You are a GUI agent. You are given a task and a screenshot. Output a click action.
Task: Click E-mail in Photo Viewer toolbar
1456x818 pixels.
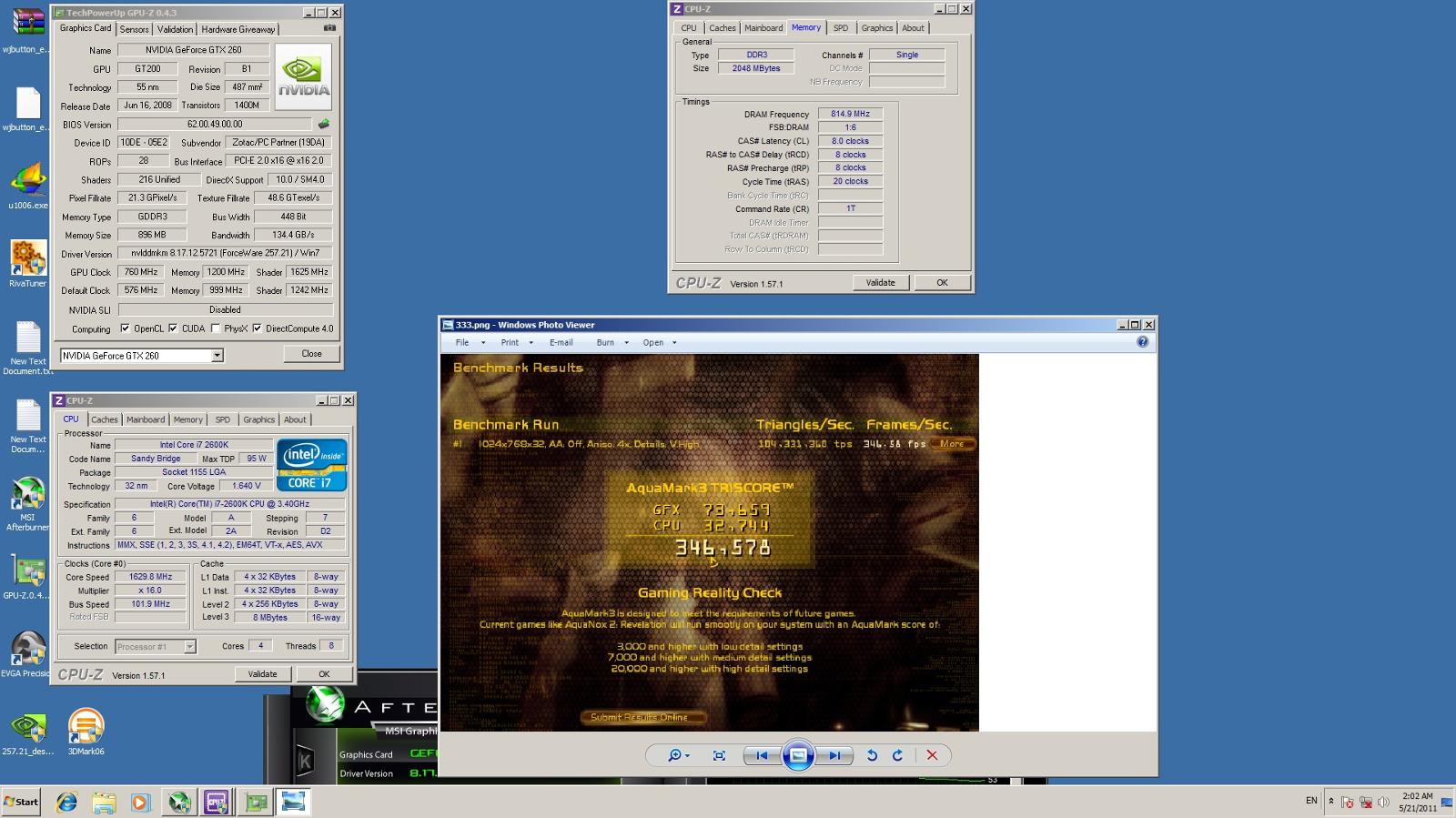coord(561,342)
